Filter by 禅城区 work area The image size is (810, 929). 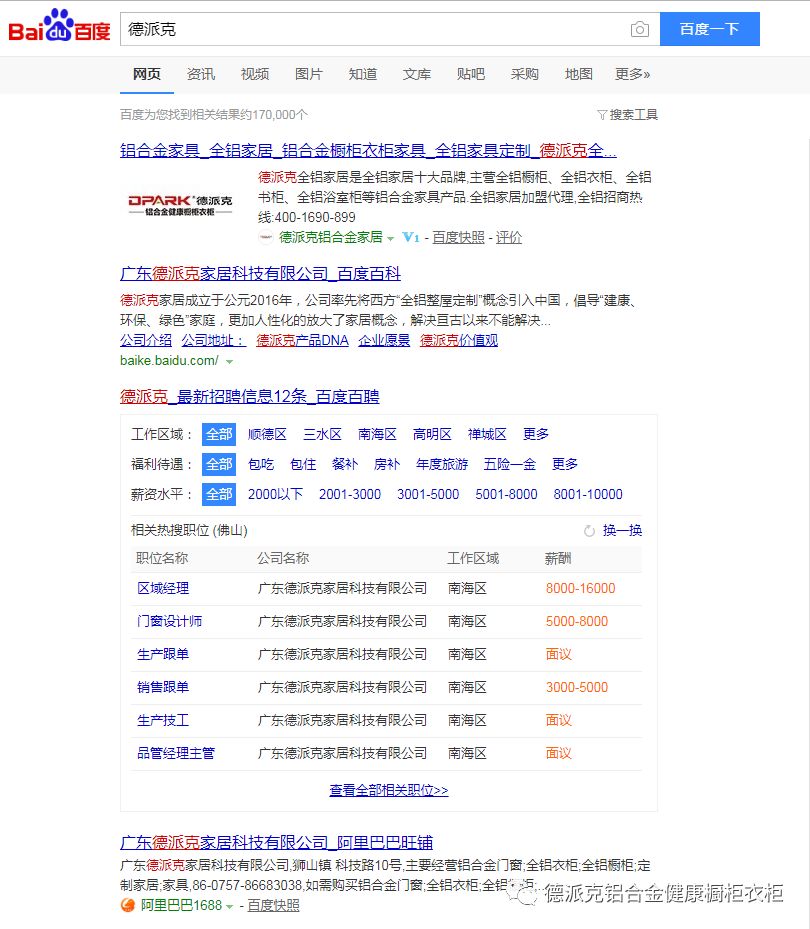point(487,434)
